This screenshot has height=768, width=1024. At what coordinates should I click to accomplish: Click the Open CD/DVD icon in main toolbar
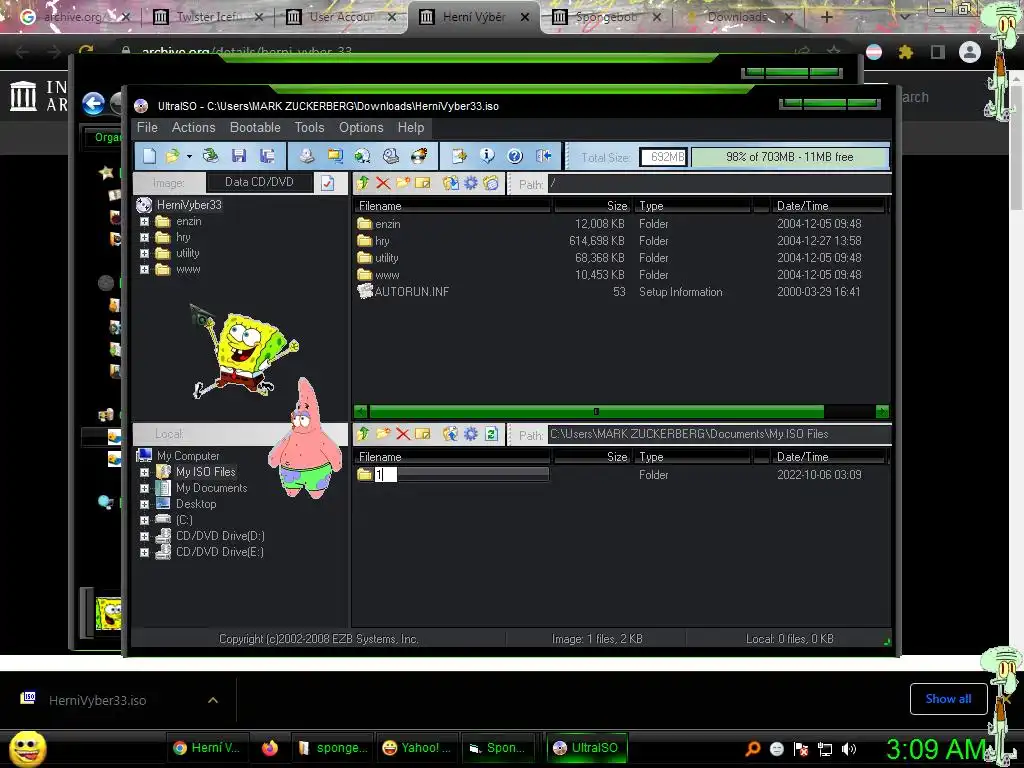pyautogui.click(x=210, y=155)
